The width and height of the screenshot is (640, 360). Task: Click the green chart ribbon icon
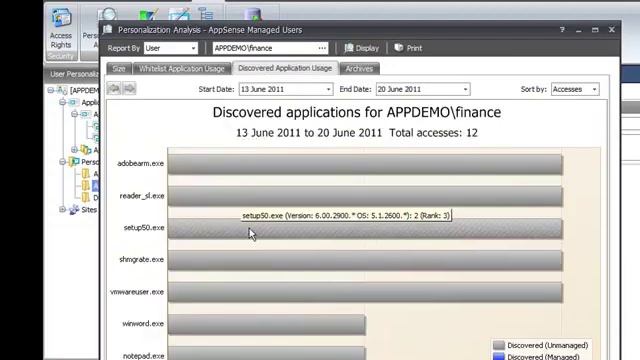pos(147,16)
